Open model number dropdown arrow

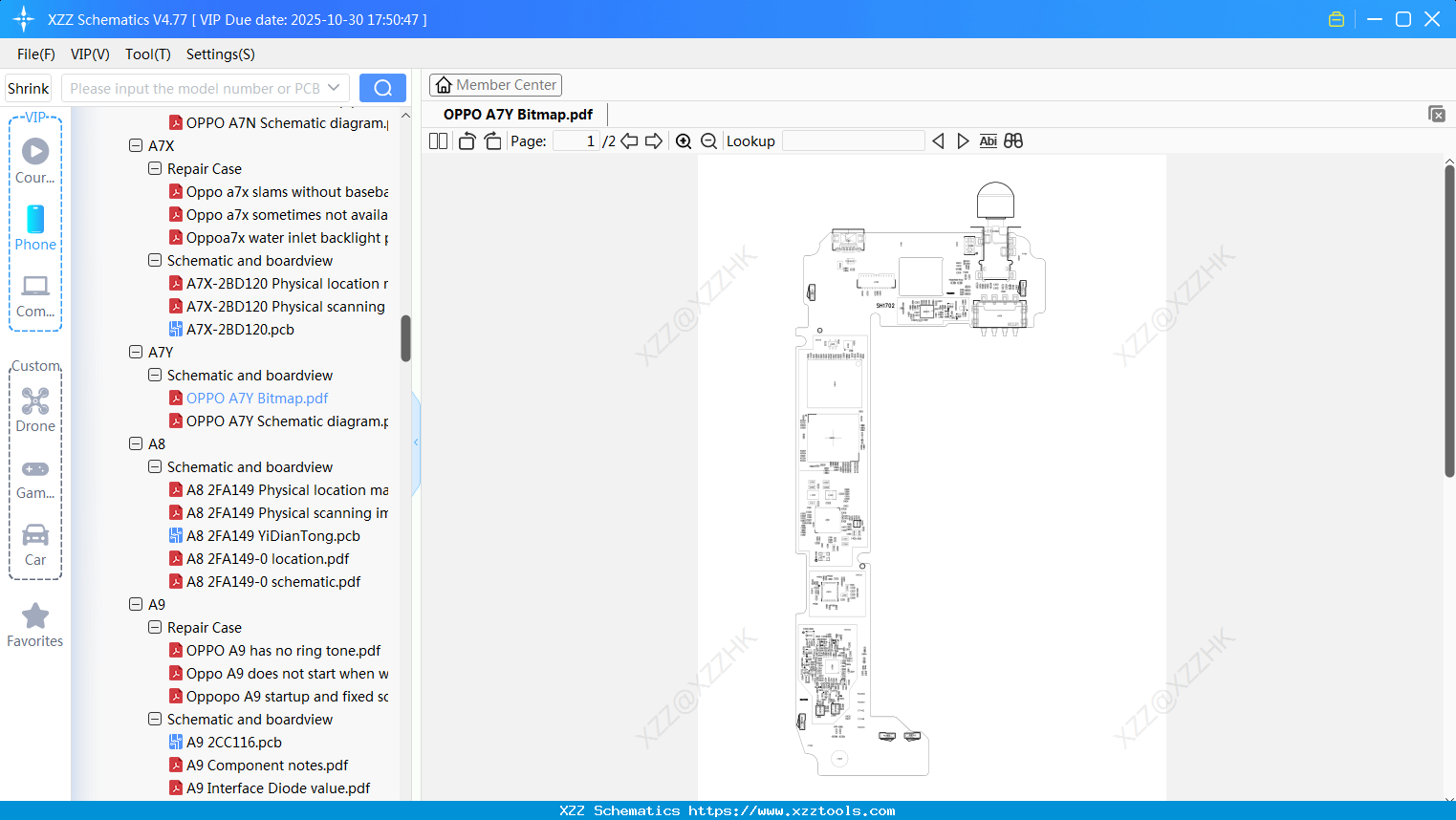tap(334, 88)
